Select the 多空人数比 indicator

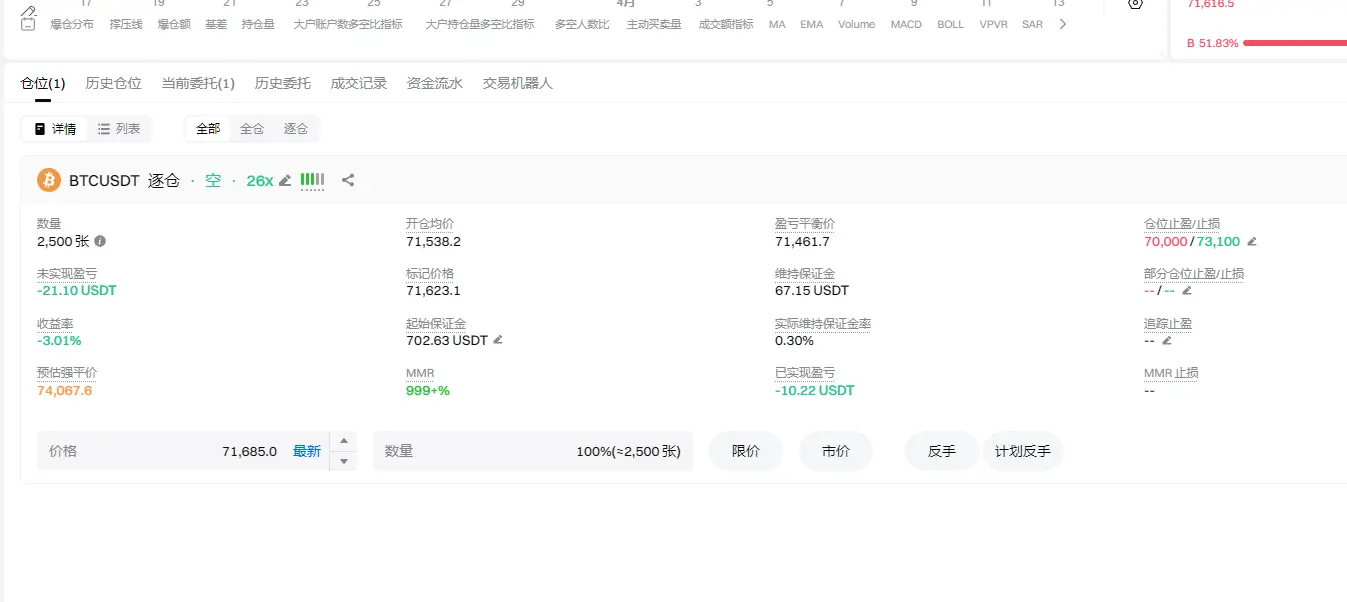tap(582, 24)
